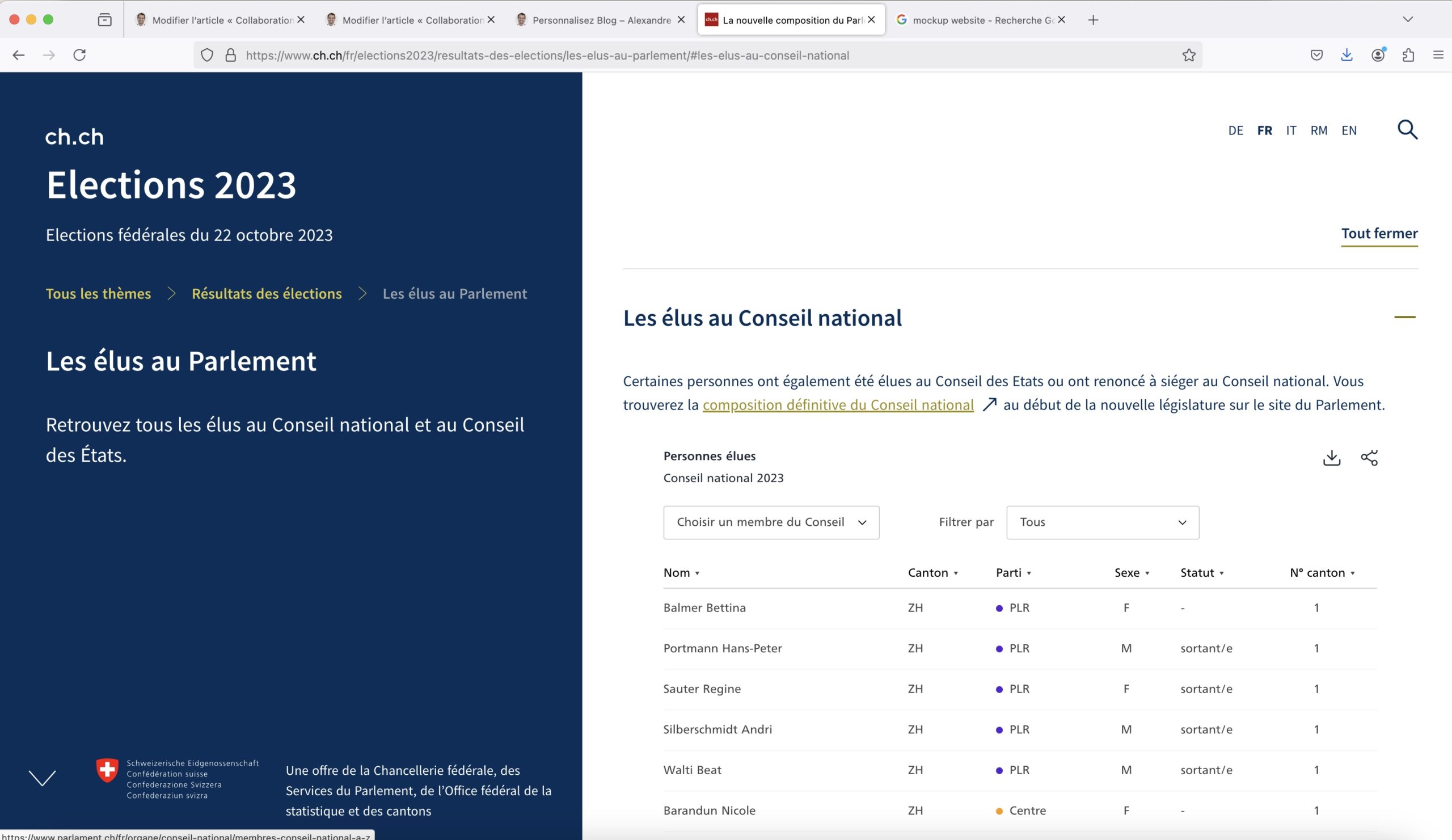Collapse the Les élus au Conseil national section
This screenshot has height=840, width=1452.
point(1404,317)
